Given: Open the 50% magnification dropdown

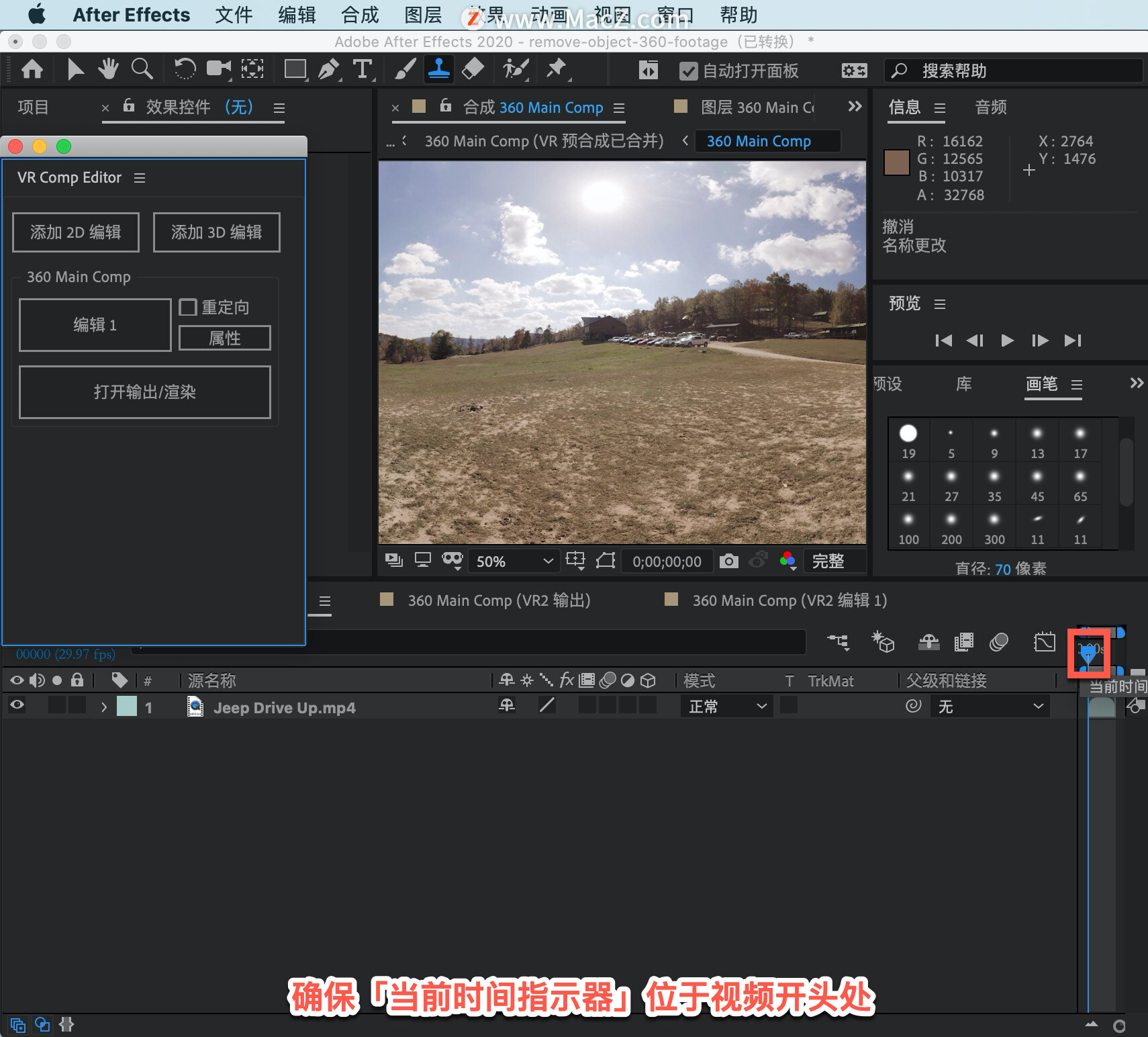Looking at the screenshot, I should [x=515, y=561].
